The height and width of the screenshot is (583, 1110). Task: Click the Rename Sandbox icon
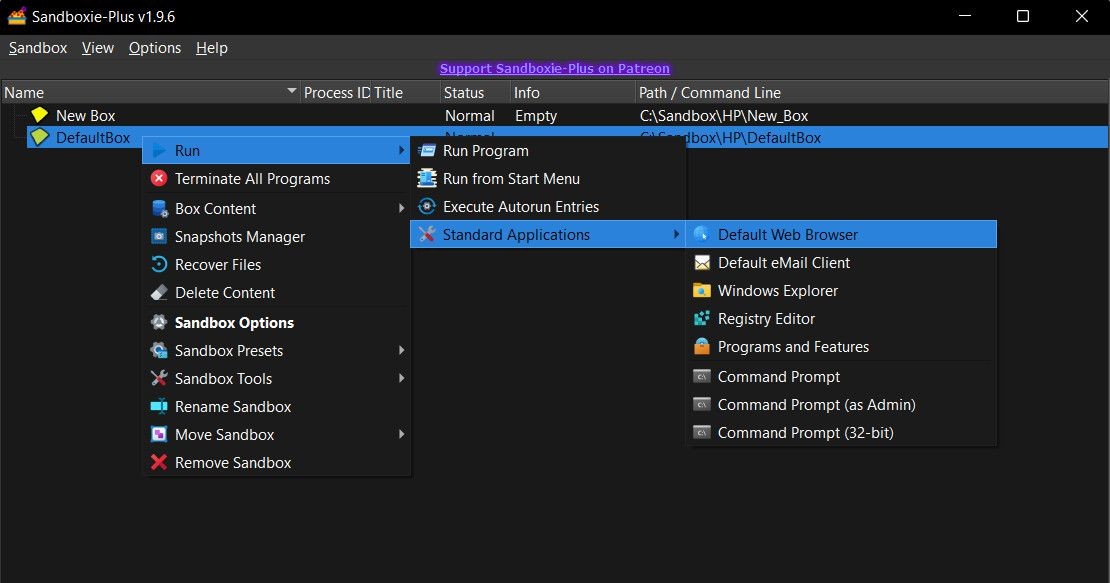click(x=159, y=406)
